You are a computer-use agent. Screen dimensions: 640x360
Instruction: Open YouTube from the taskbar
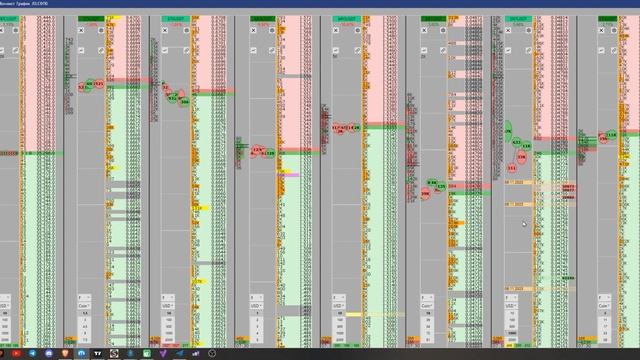[16, 353]
